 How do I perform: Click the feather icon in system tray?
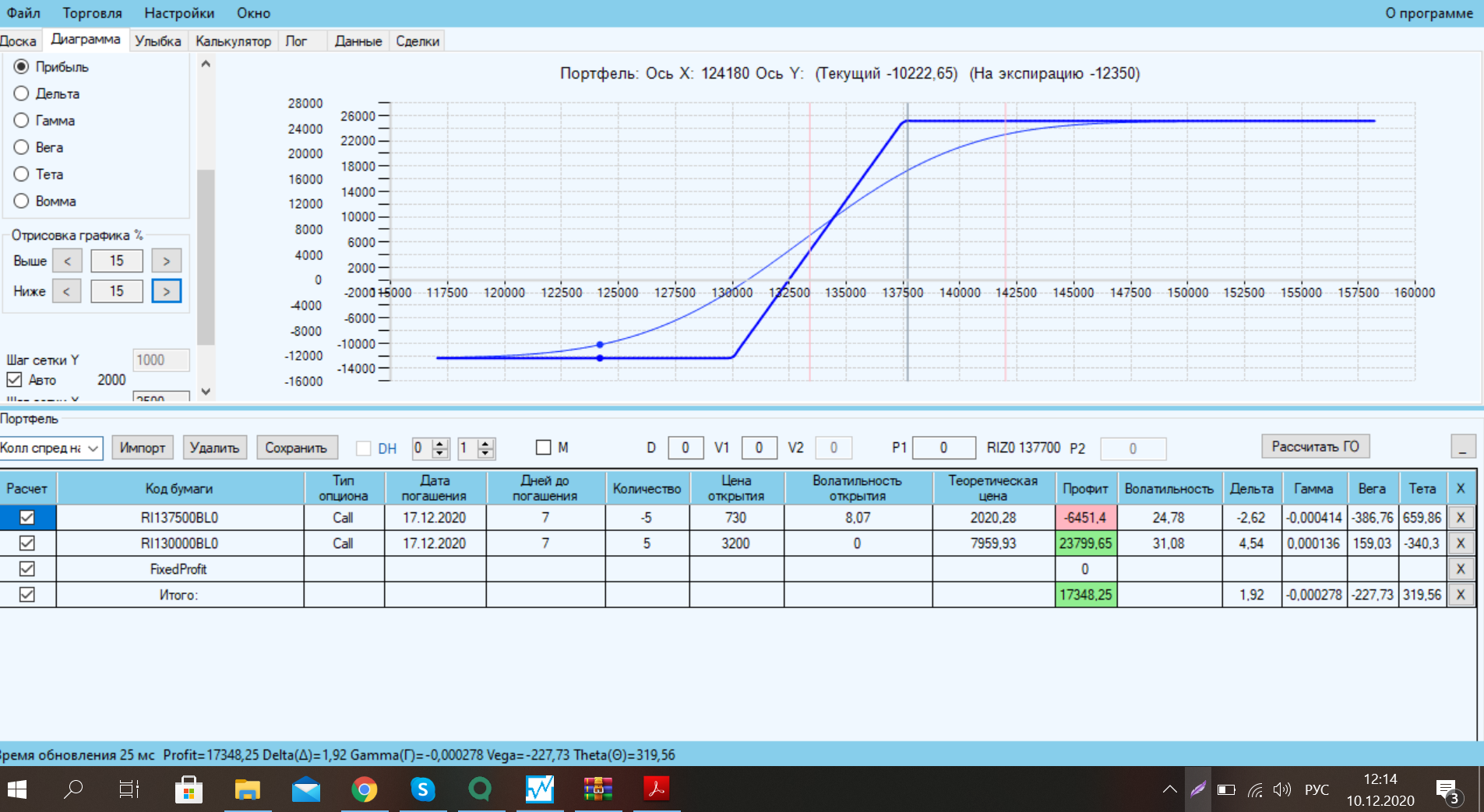pyautogui.click(x=1197, y=789)
